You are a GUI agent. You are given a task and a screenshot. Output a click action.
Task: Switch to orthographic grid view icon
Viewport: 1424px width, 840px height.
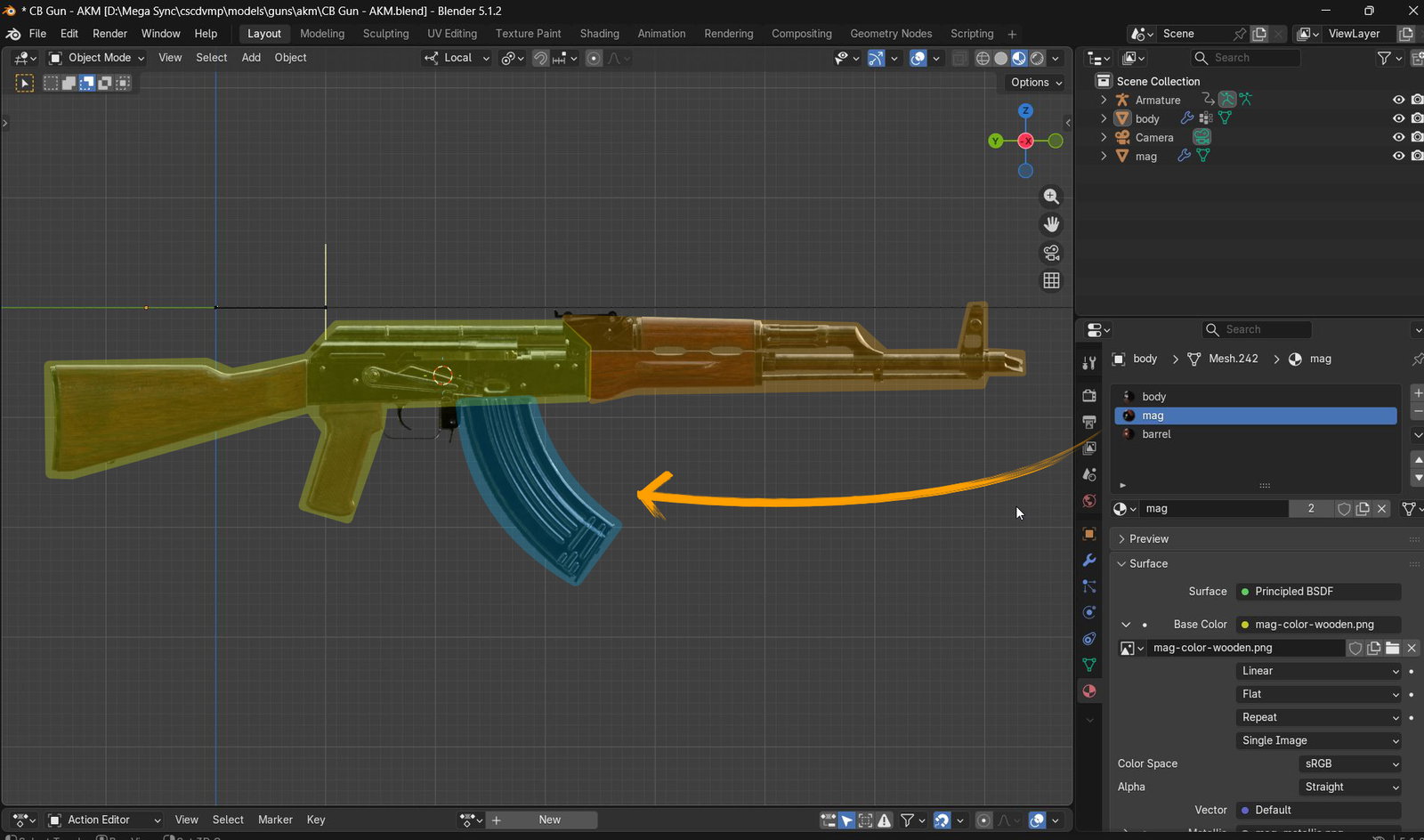(1051, 280)
